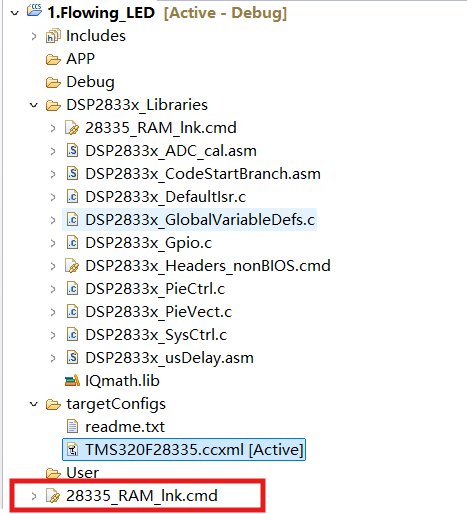Select the TMS320F28335.ccxml [Active] file name
The width and height of the screenshot is (467, 514).
(194, 450)
